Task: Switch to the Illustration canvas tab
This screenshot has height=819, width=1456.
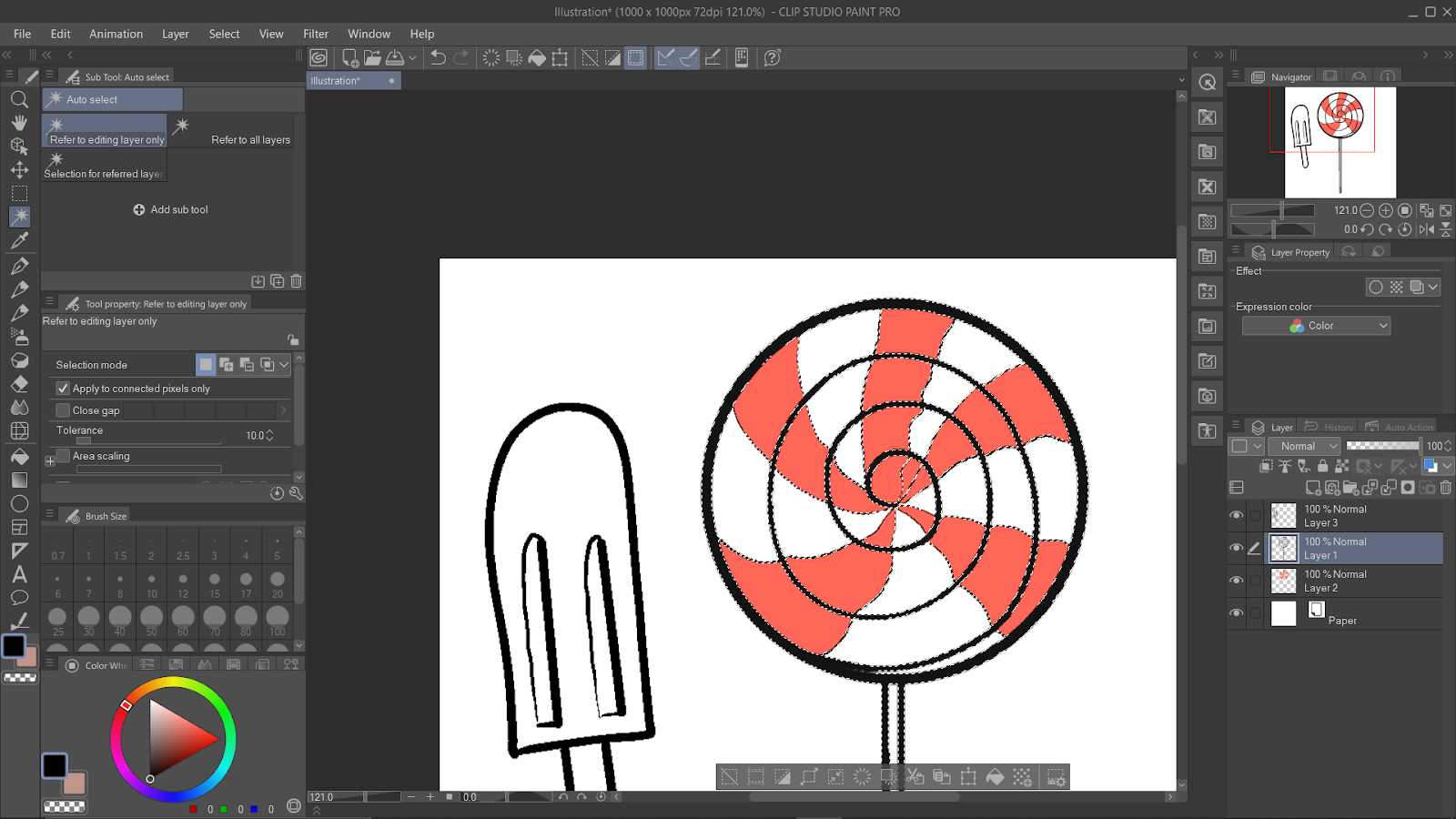Action: pos(353,81)
